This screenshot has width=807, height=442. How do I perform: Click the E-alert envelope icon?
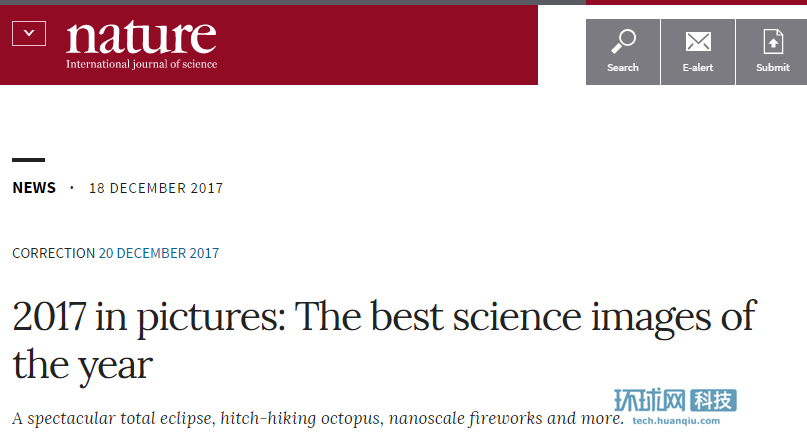tap(698, 42)
